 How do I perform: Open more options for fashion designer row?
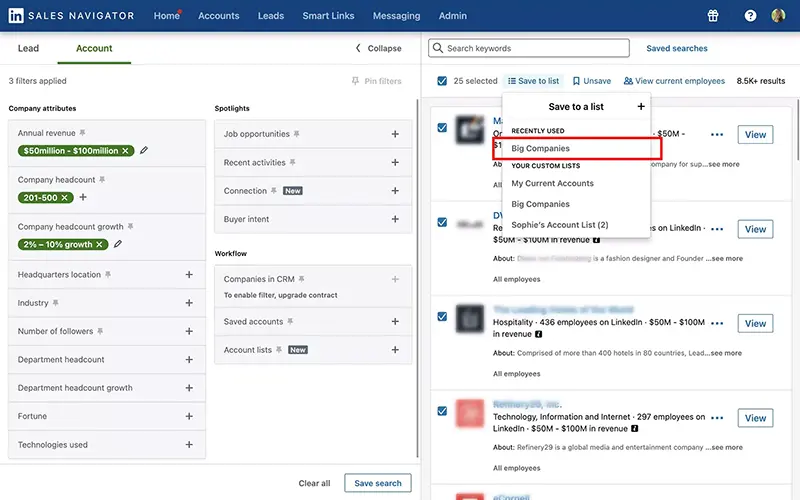tap(717, 229)
